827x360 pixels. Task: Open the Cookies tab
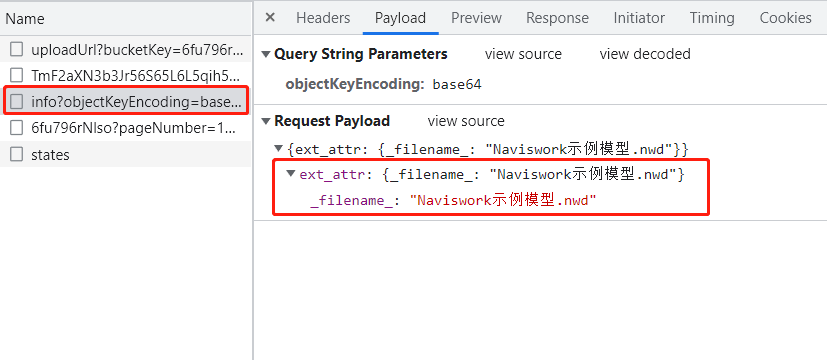pos(785,18)
